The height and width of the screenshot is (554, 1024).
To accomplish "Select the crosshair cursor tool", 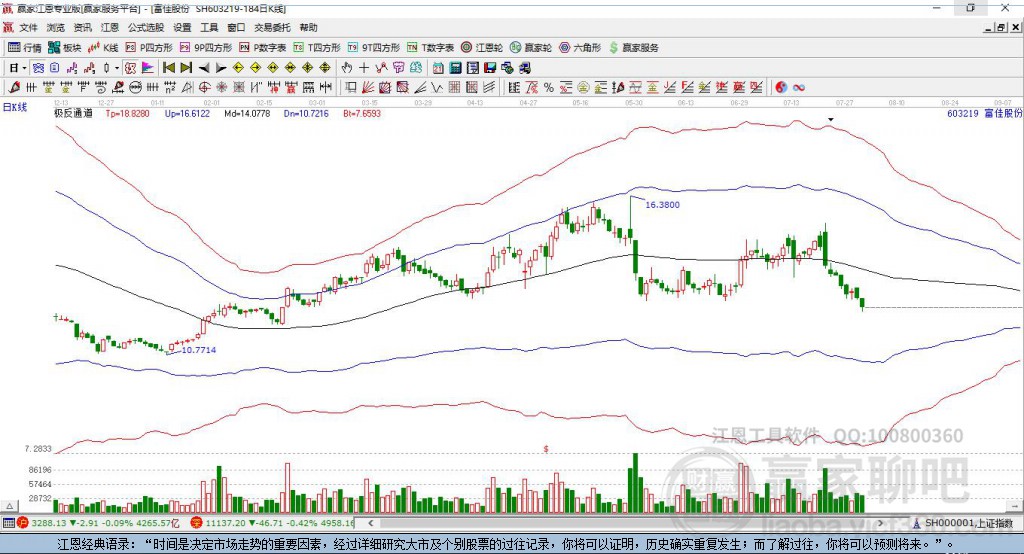I will [364, 68].
